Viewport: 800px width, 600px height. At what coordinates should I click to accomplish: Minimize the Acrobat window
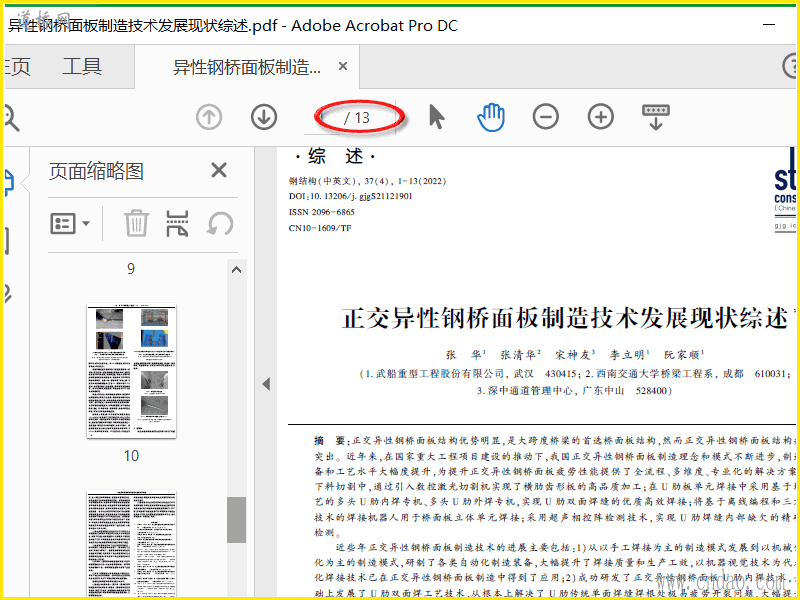(x=769, y=24)
